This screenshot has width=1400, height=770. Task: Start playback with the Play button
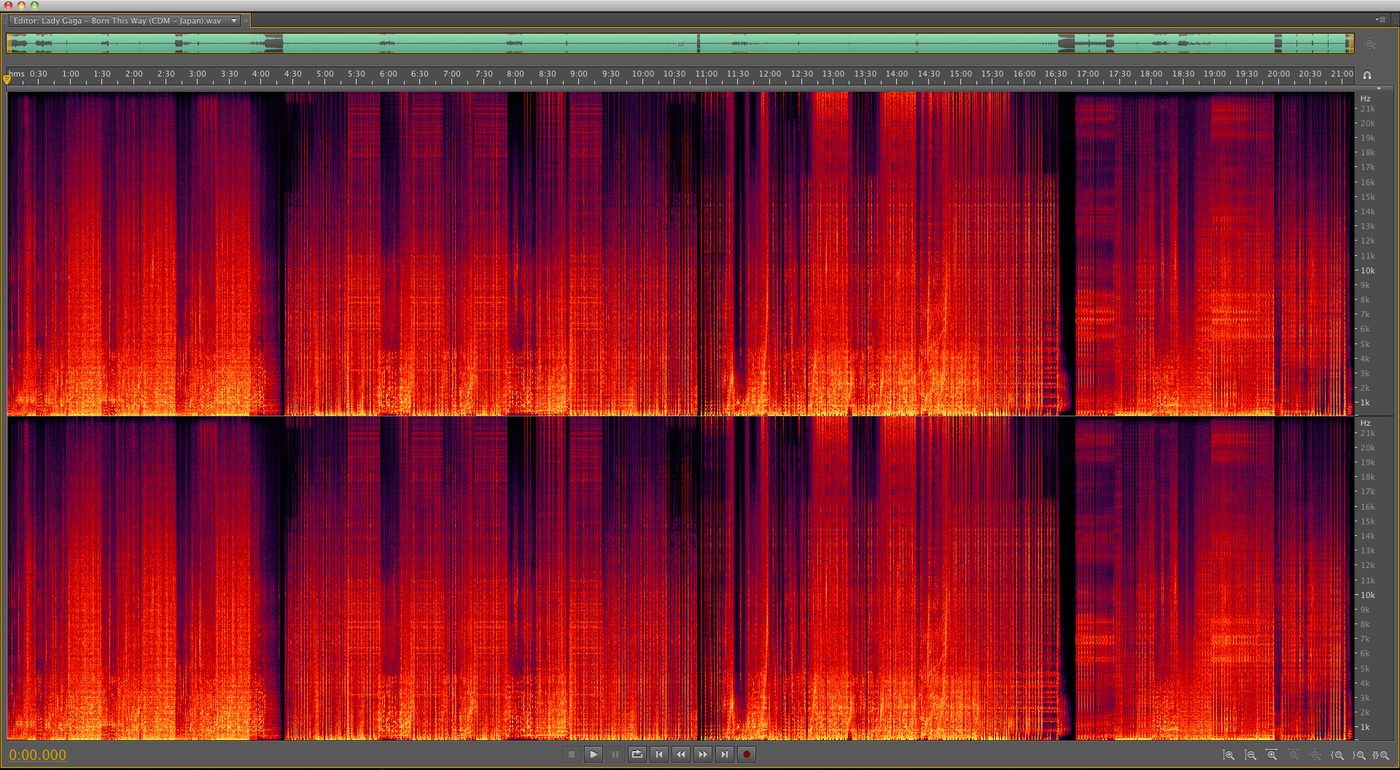pyautogui.click(x=593, y=755)
